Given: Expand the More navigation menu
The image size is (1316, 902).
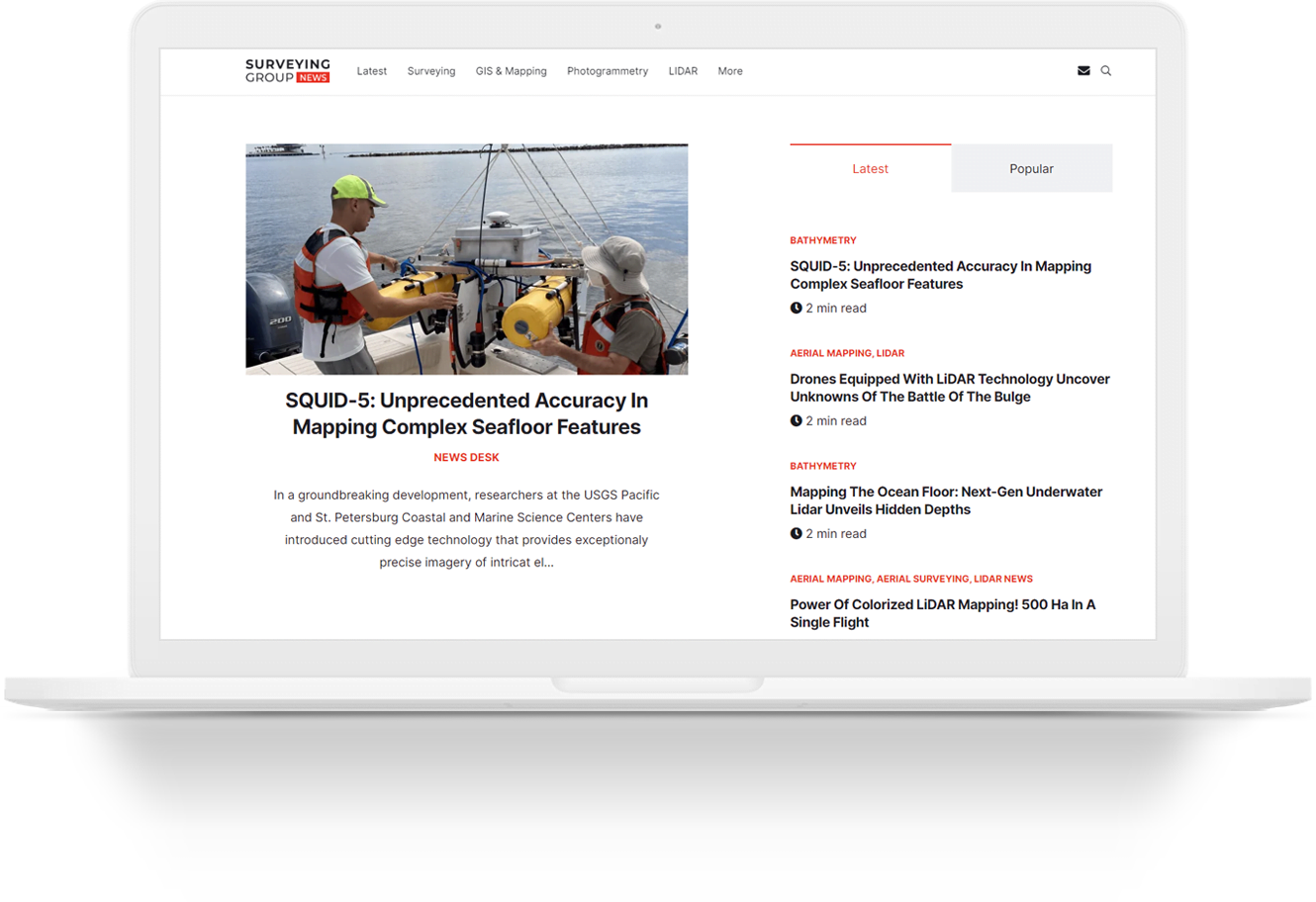Looking at the screenshot, I should pos(730,71).
